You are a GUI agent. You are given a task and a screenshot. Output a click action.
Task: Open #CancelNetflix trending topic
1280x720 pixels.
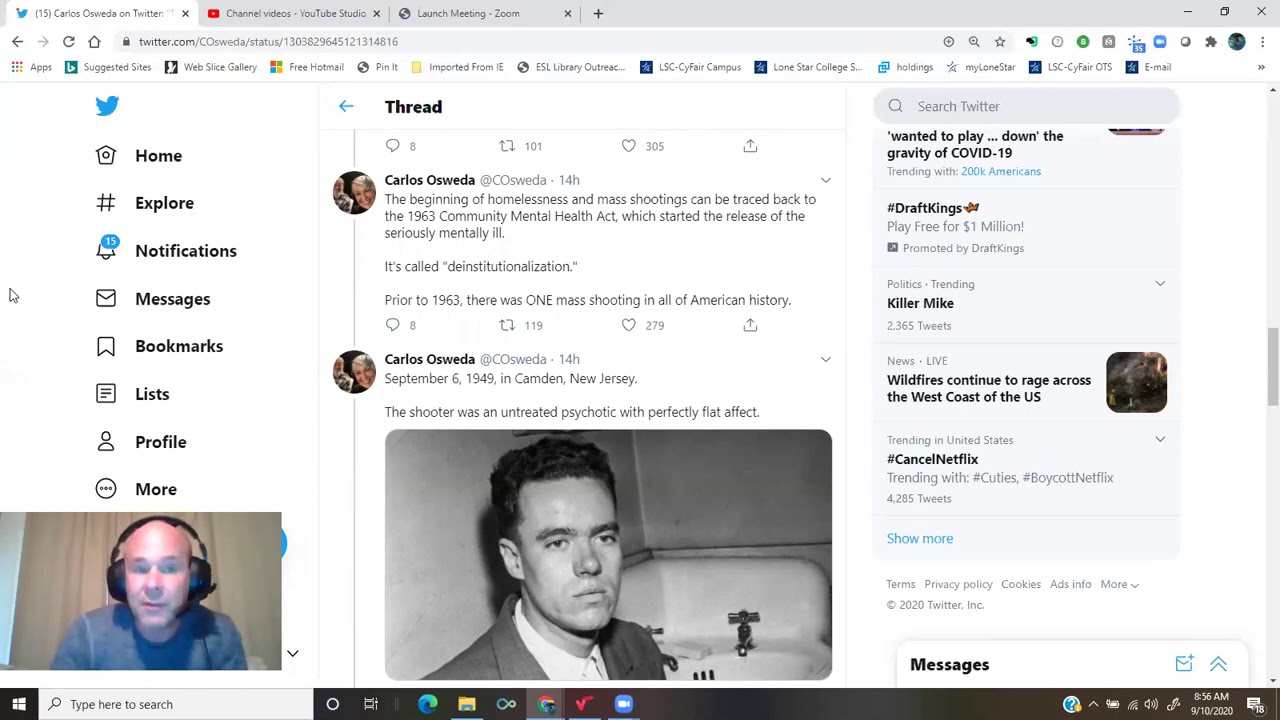(933, 459)
